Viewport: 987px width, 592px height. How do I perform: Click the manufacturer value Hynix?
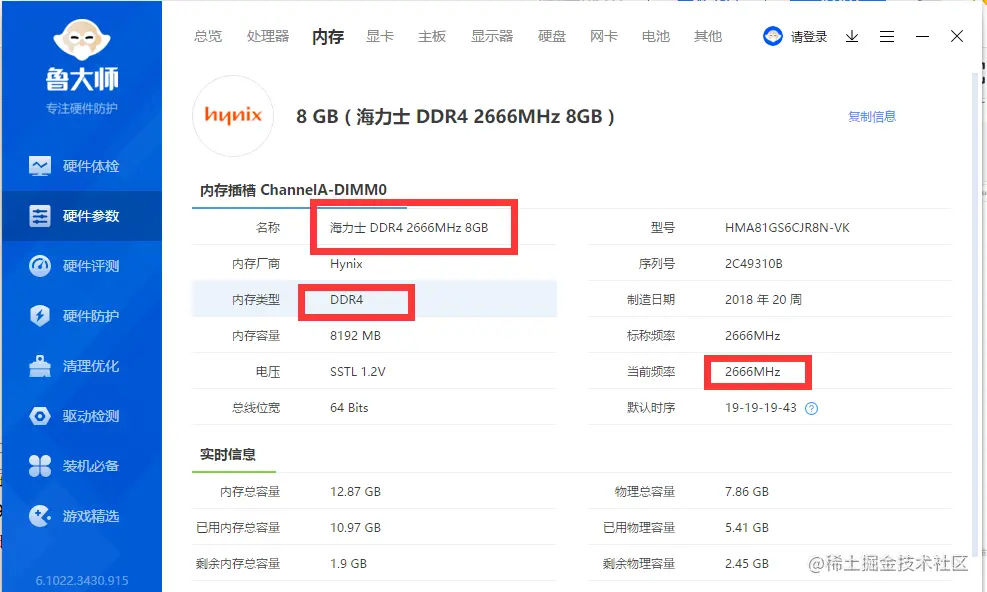(x=346, y=264)
